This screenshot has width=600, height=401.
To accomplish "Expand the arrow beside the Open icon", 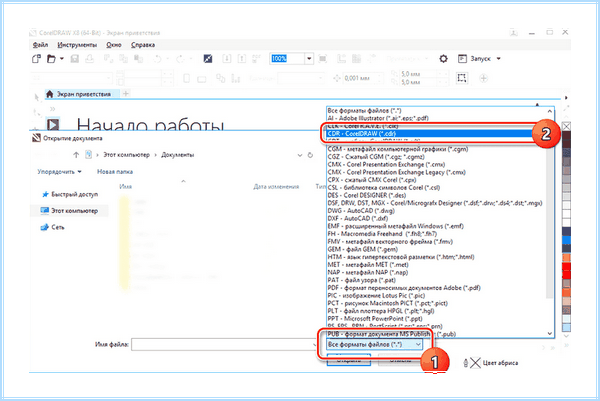I will (62, 59).
